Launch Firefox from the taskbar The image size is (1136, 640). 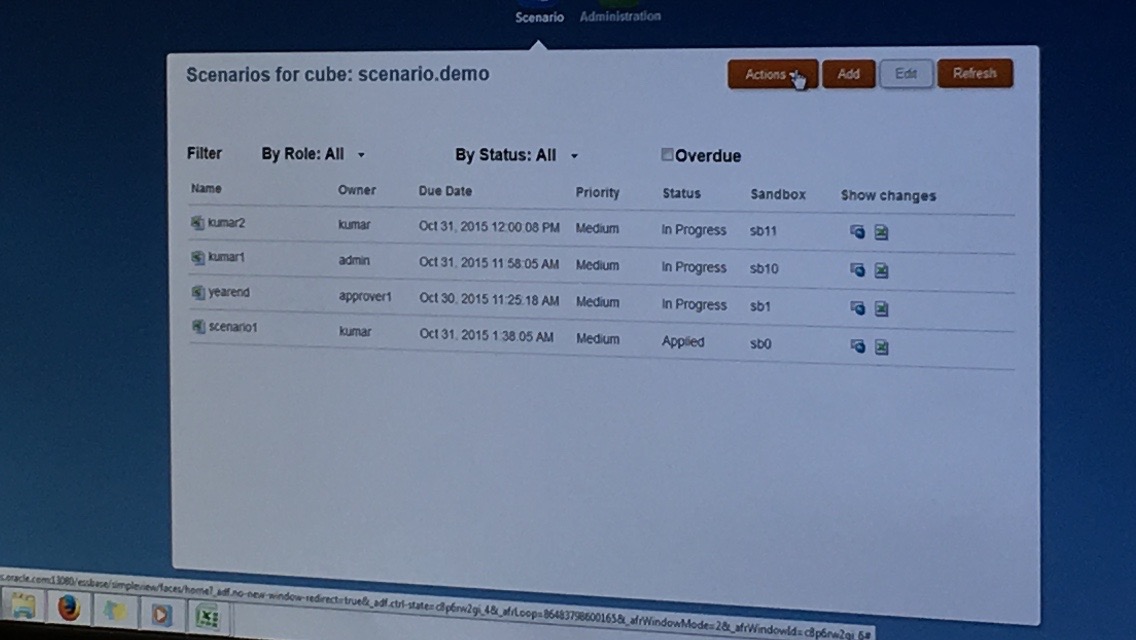tap(68, 608)
